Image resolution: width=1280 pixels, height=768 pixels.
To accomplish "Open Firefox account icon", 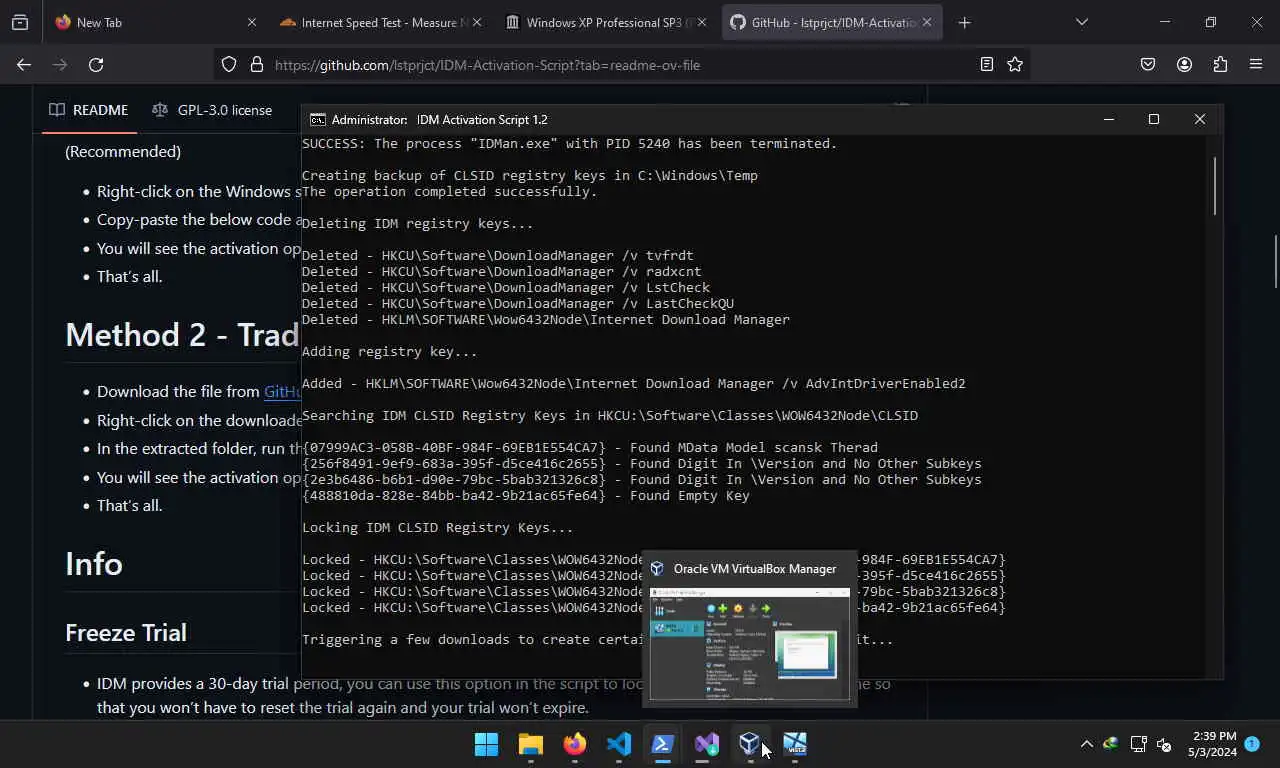I will [x=1184, y=64].
